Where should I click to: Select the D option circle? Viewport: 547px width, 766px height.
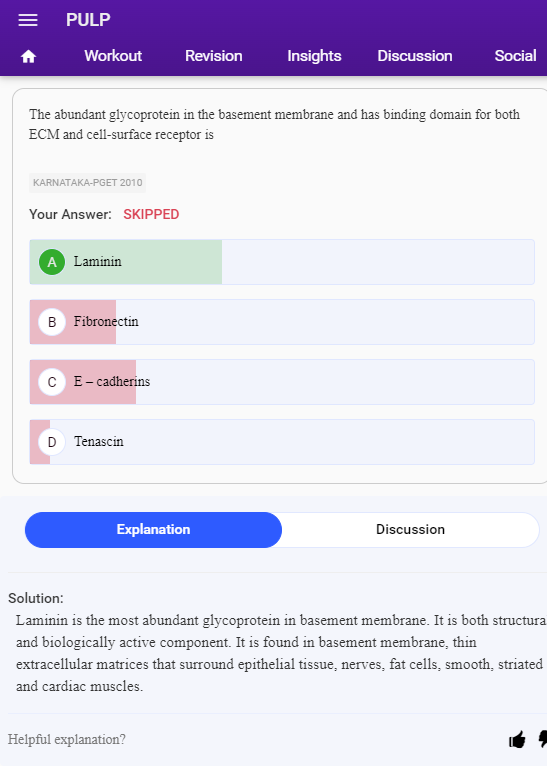pyautogui.click(x=52, y=442)
